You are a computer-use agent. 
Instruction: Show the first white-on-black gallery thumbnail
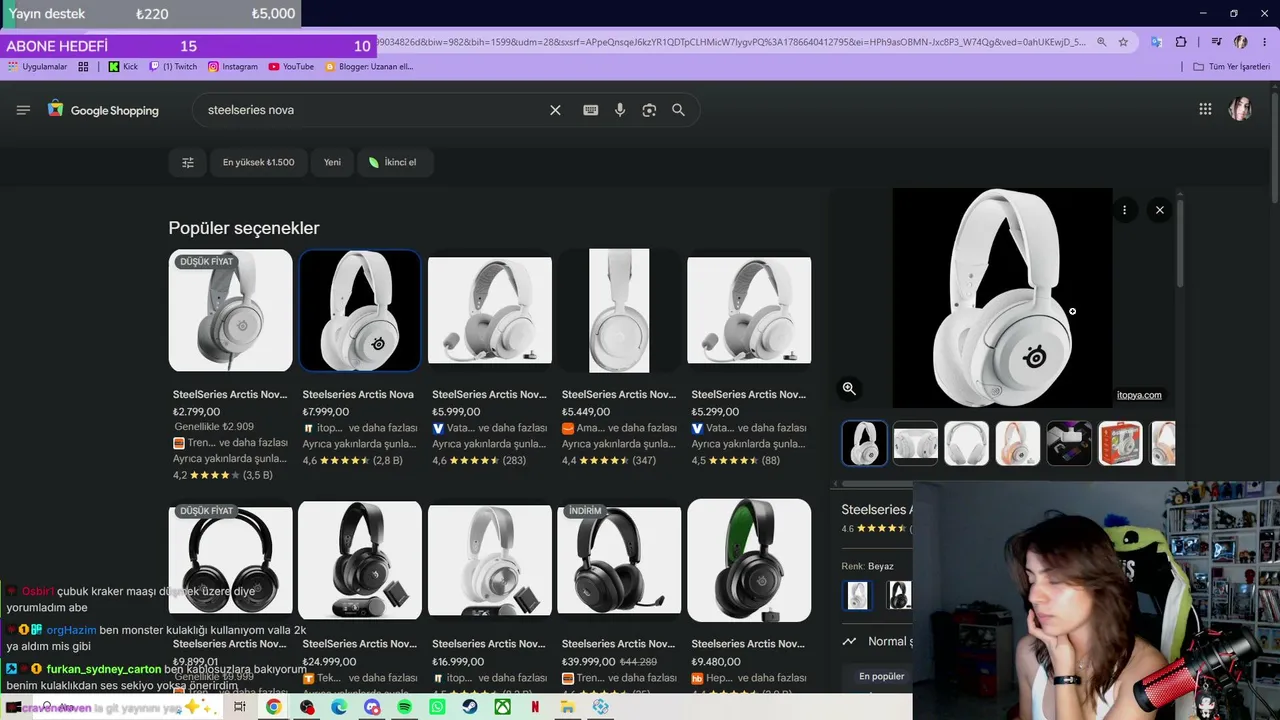coord(865,443)
